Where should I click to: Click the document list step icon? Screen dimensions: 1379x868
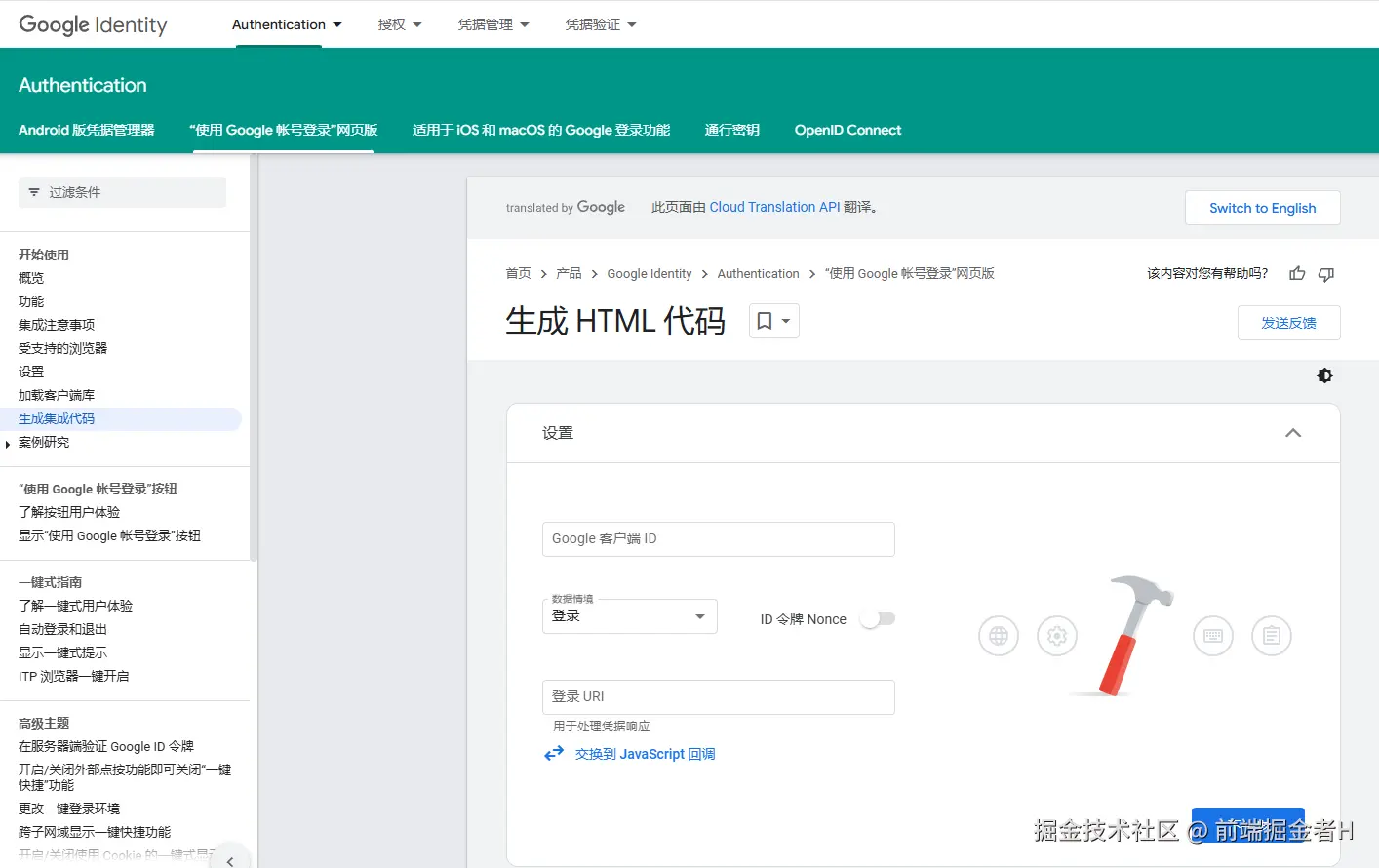(x=1272, y=636)
